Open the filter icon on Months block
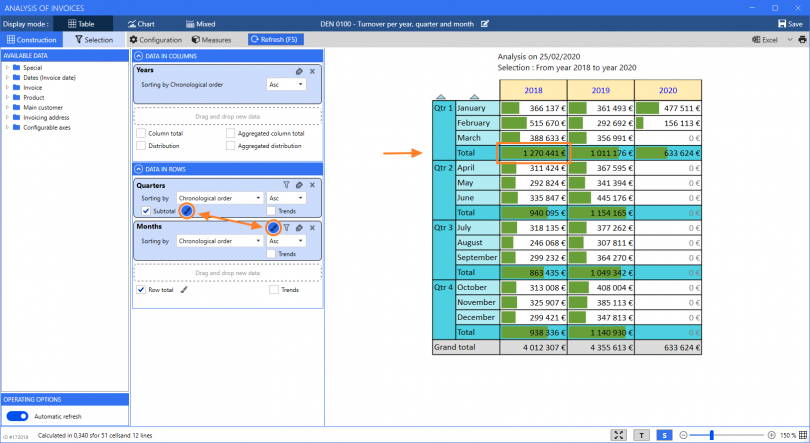The image size is (810, 443). [286, 227]
